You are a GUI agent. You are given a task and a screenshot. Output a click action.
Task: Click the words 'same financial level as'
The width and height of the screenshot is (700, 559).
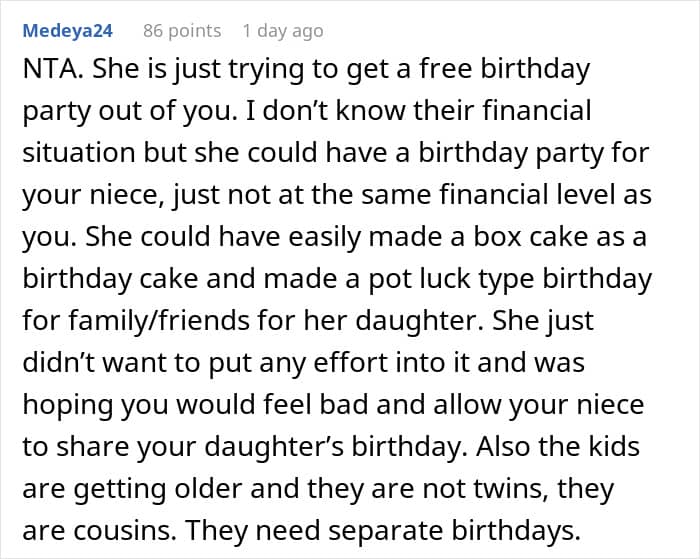coord(506,195)
